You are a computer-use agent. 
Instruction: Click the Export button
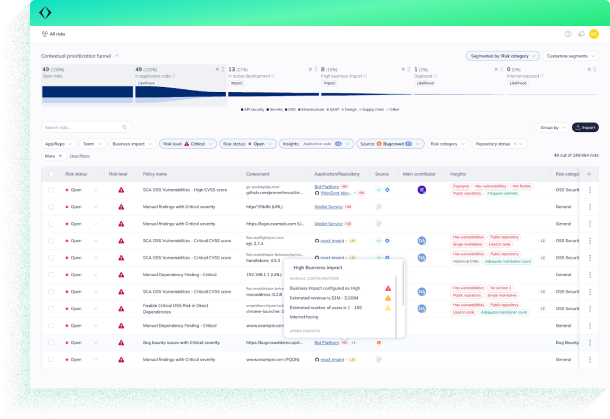(x=585, y=128)
